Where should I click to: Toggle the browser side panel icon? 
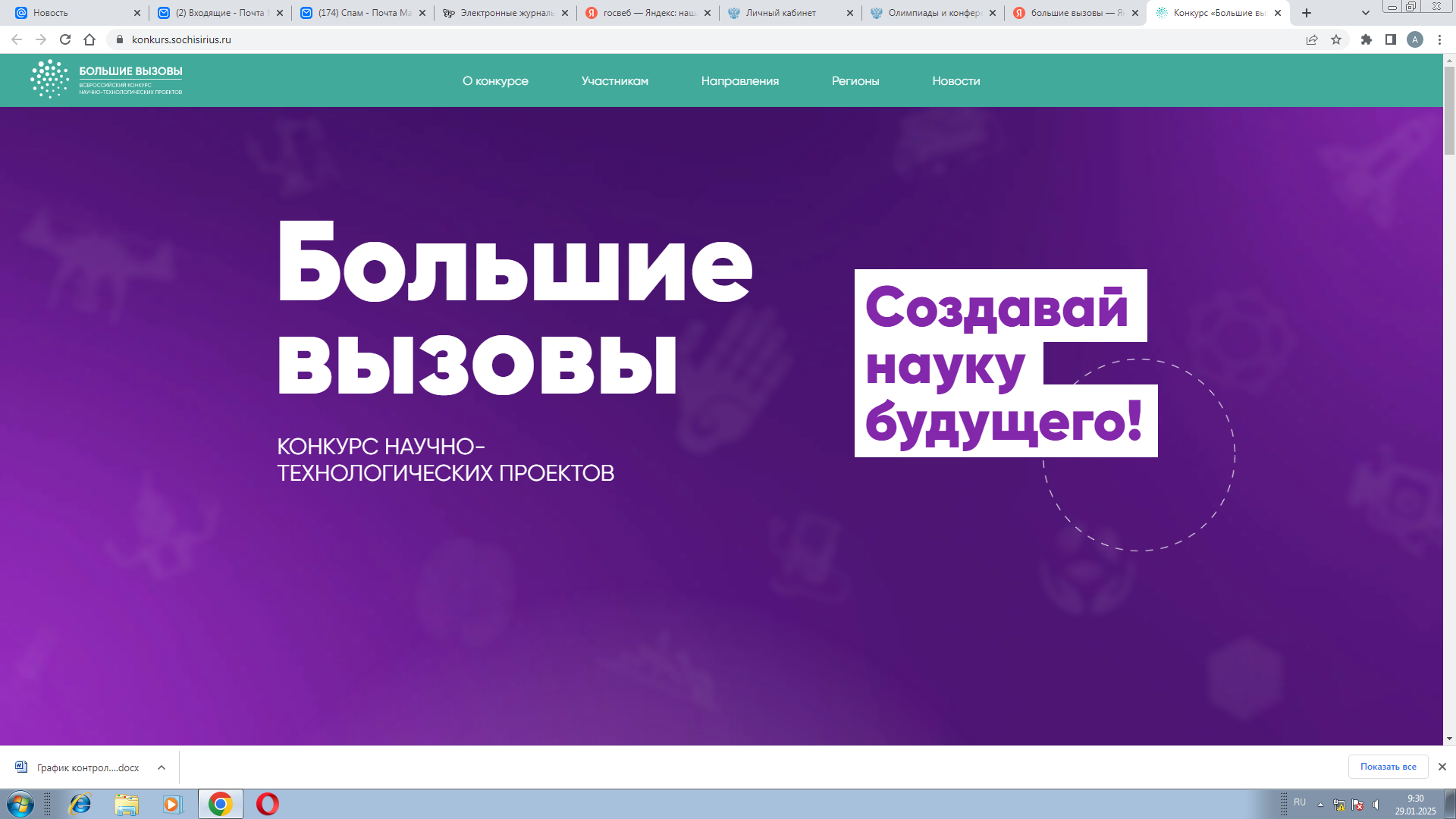coord(1391,39)
